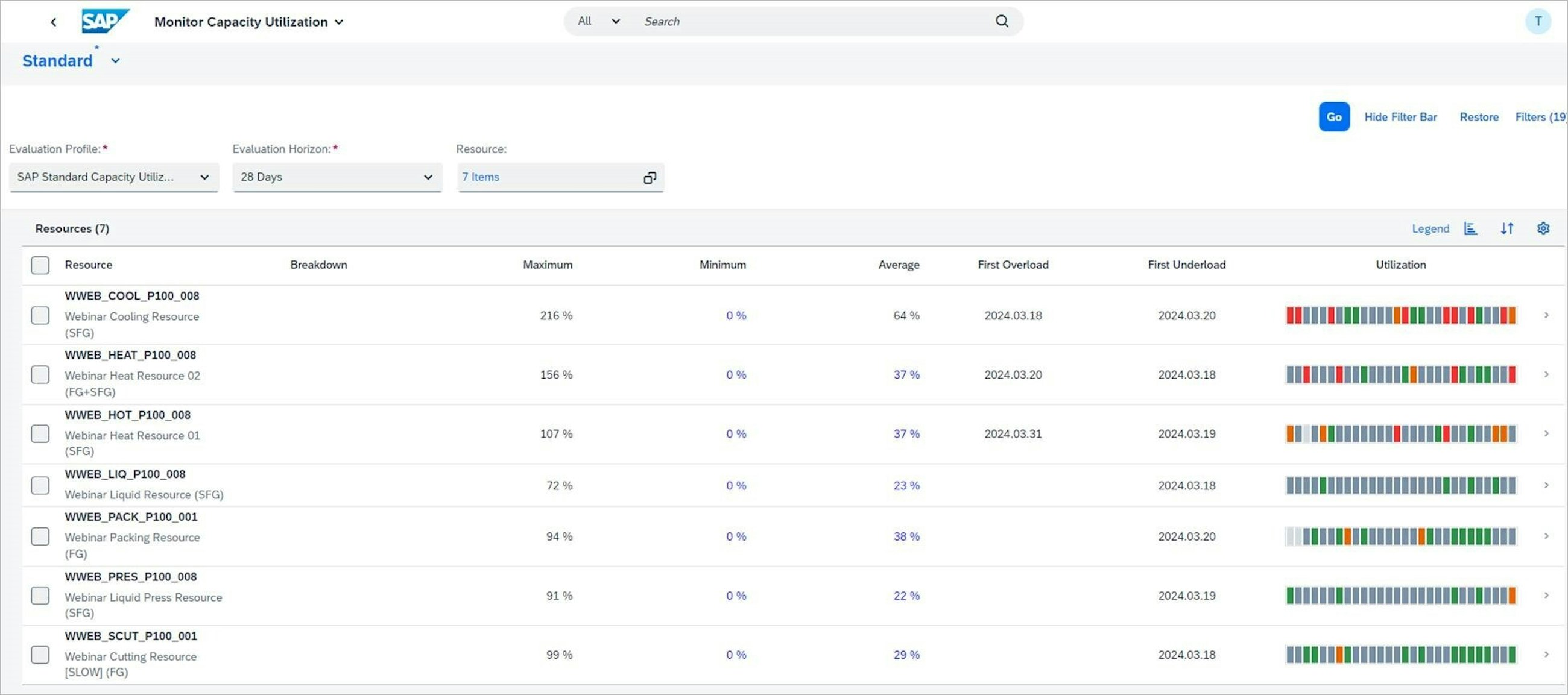Screen dimensions: 1568x695
Task: Open details arrow for WWEB_COOL_P100_008 row
Action: coord(1546,315)
